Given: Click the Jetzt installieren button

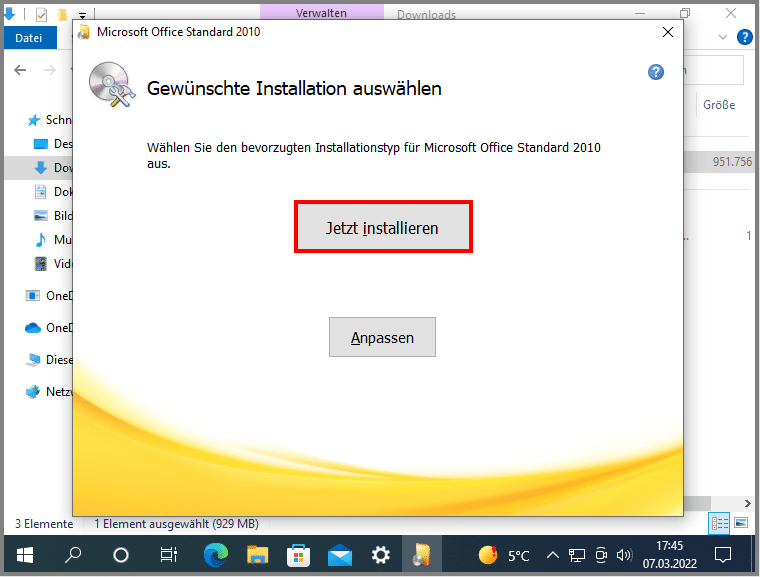Looking at the screenshot, I should click(382, 228).
